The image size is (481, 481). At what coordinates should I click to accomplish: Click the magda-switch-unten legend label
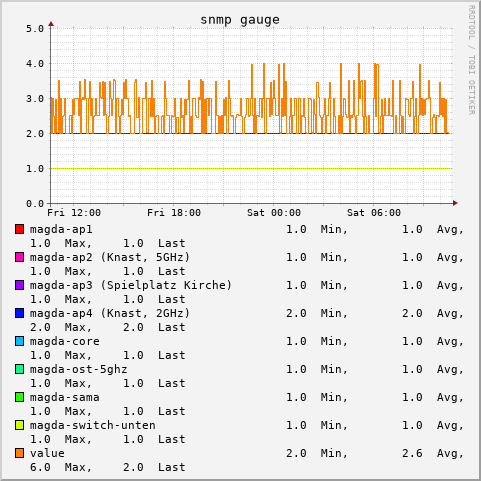[93, 425]
